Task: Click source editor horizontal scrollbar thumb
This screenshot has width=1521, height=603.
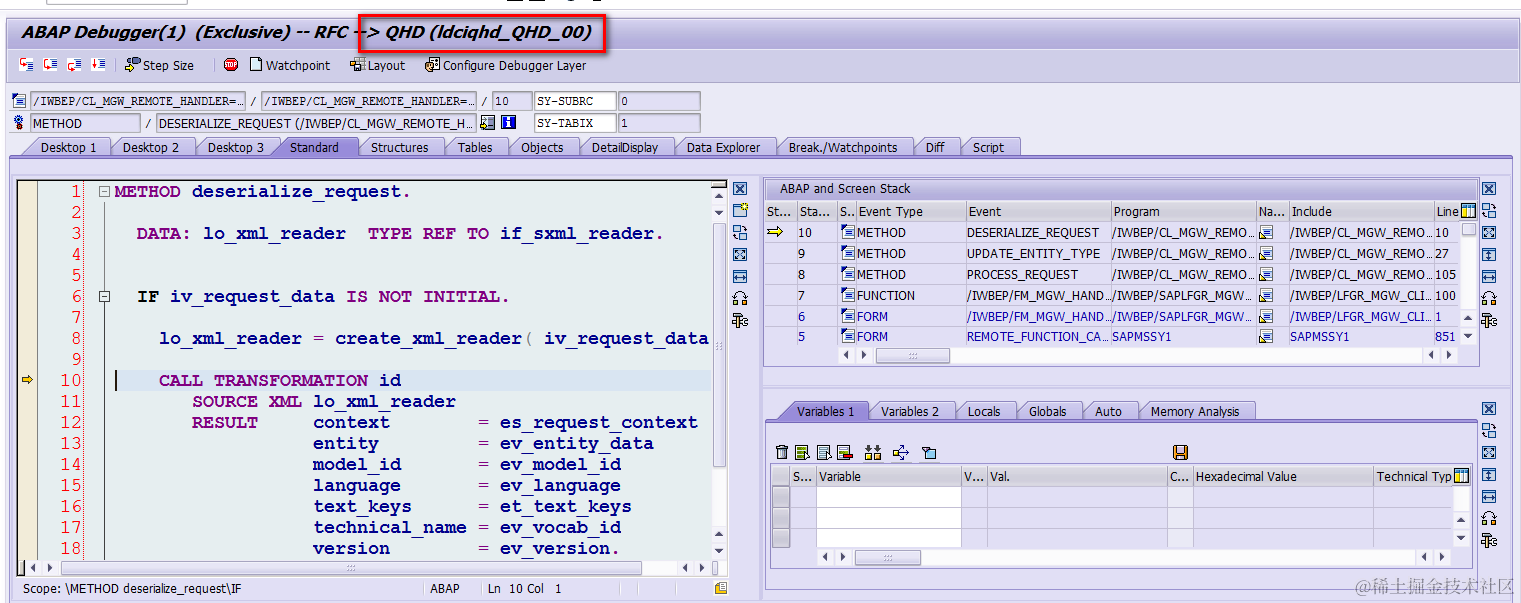Action: point(350,568)
